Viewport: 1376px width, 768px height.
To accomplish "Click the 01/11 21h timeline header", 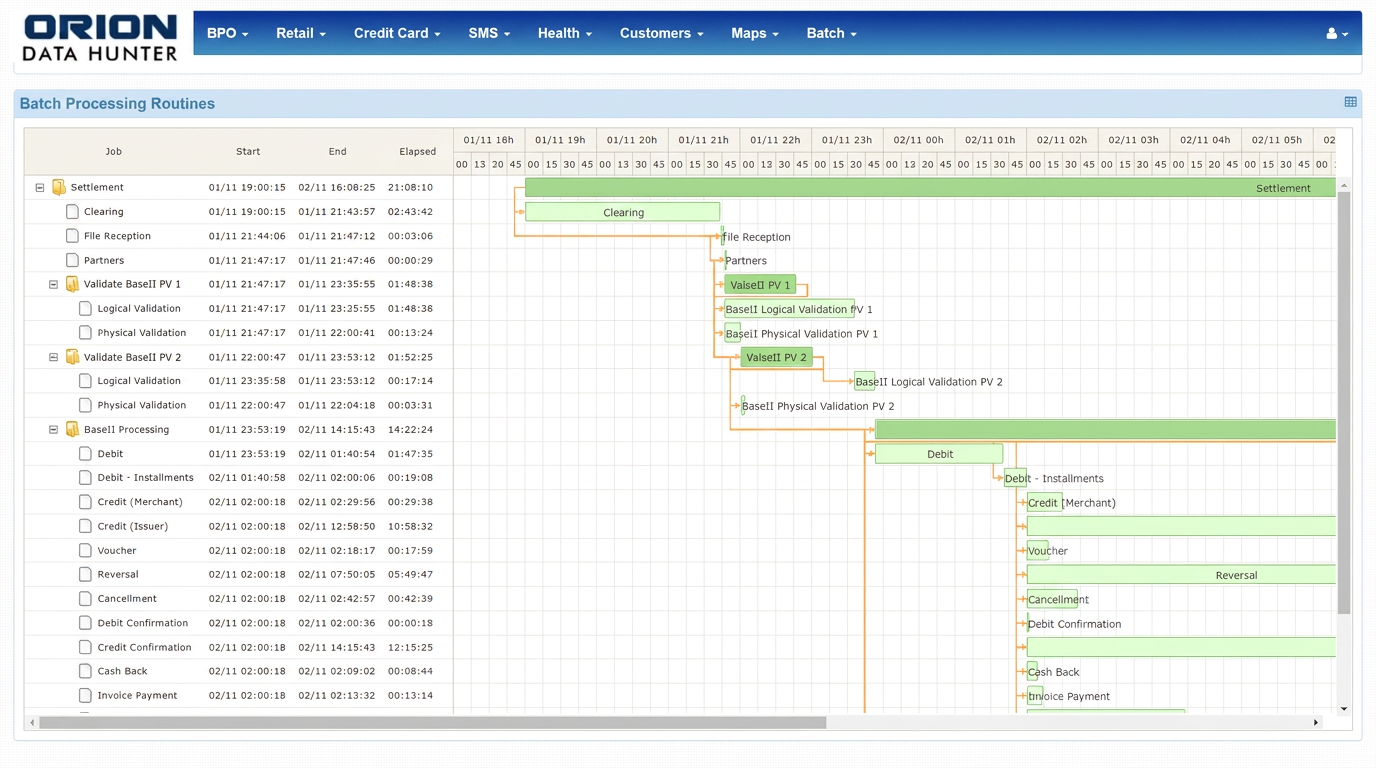I will click(703, 140).
